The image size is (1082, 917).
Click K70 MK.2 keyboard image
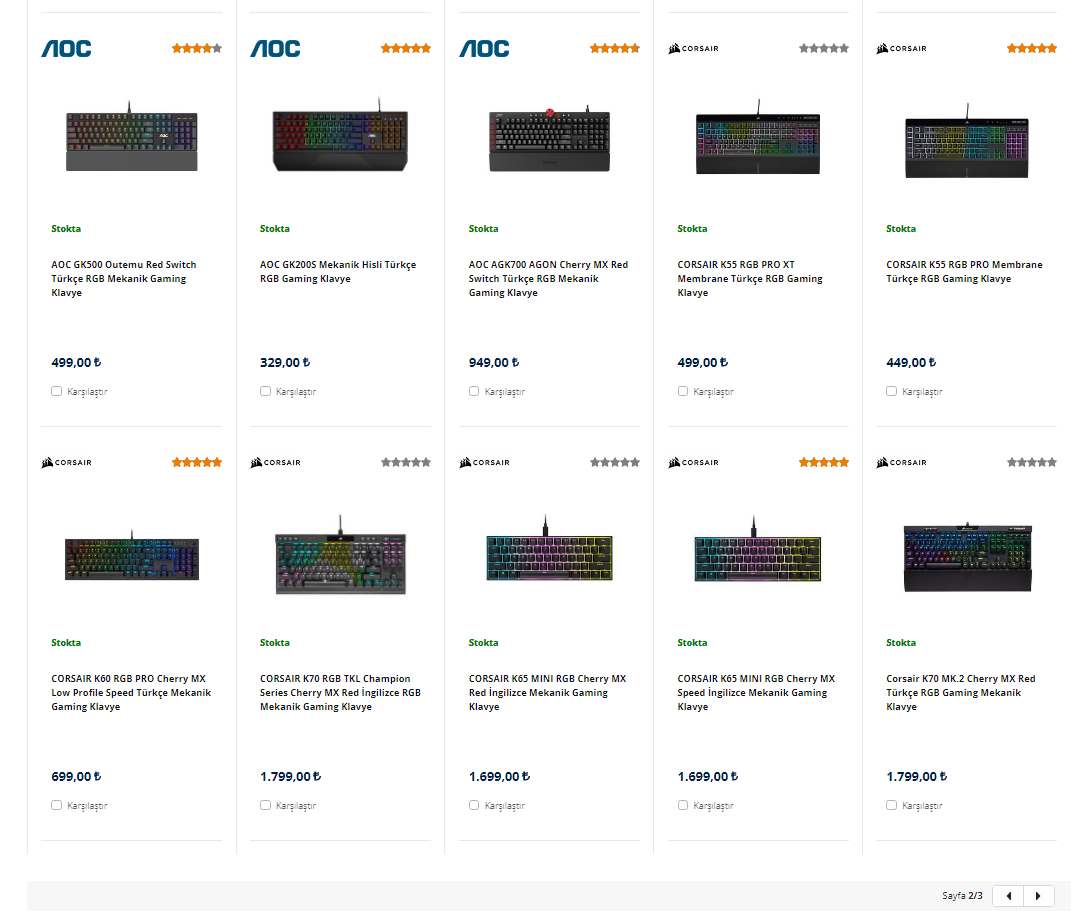(x=967, y=558)
